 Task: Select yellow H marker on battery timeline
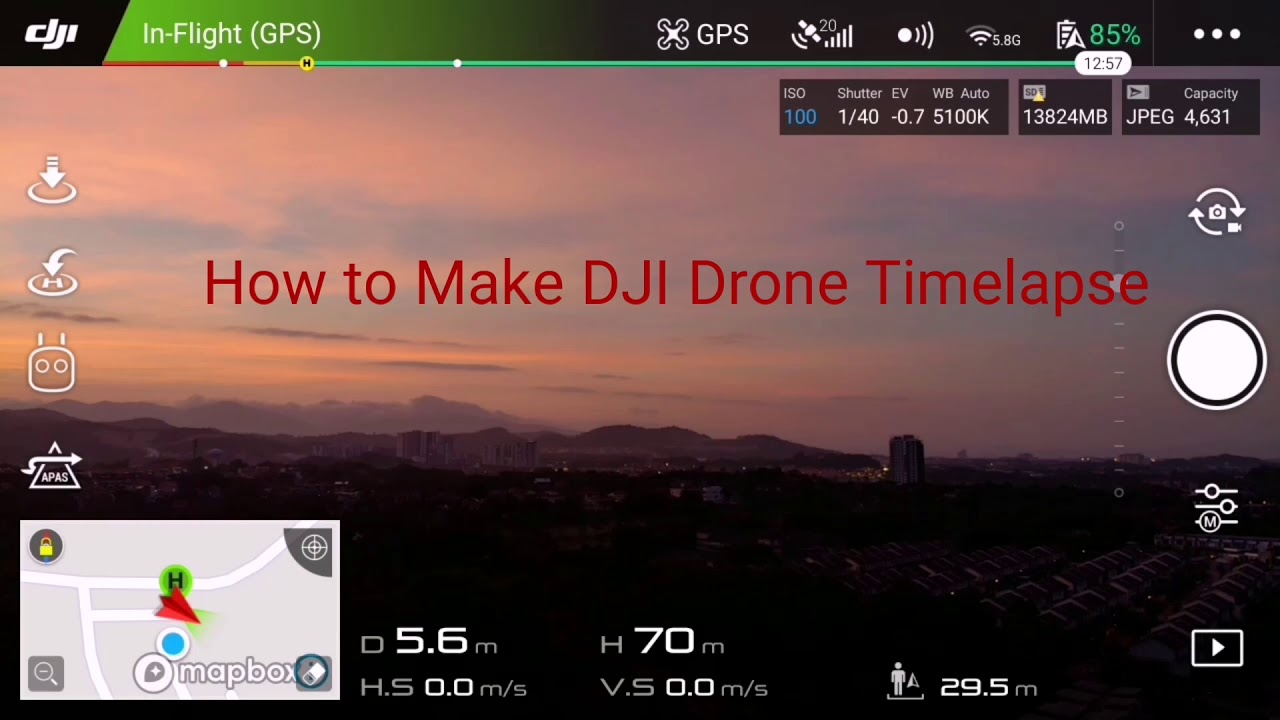[307, 63]
